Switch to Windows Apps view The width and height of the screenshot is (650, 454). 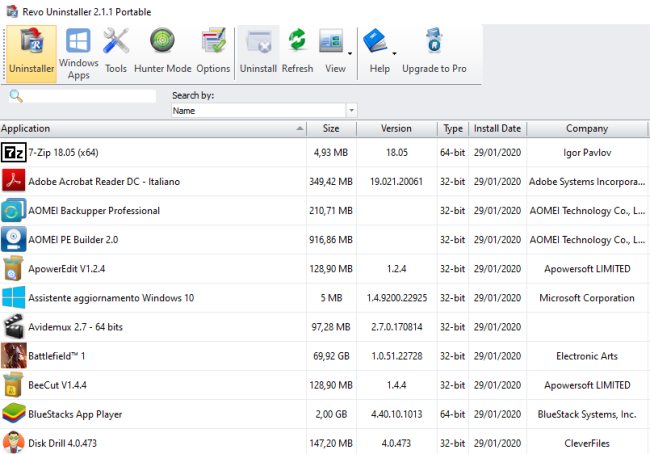click(78, 54)
